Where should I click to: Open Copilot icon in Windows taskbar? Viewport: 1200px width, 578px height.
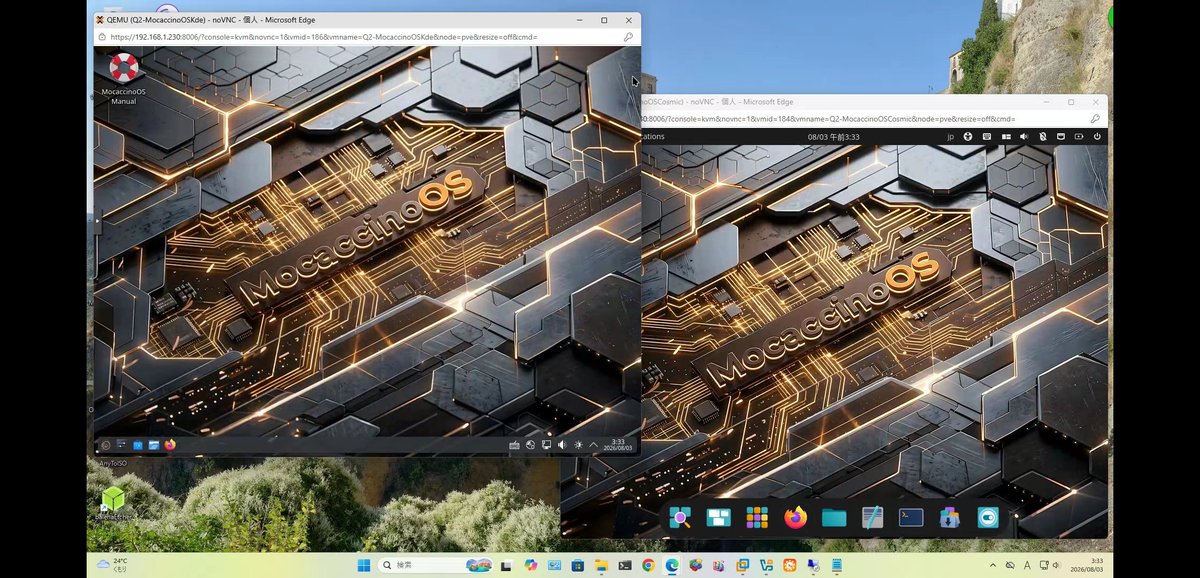(530, 565)
